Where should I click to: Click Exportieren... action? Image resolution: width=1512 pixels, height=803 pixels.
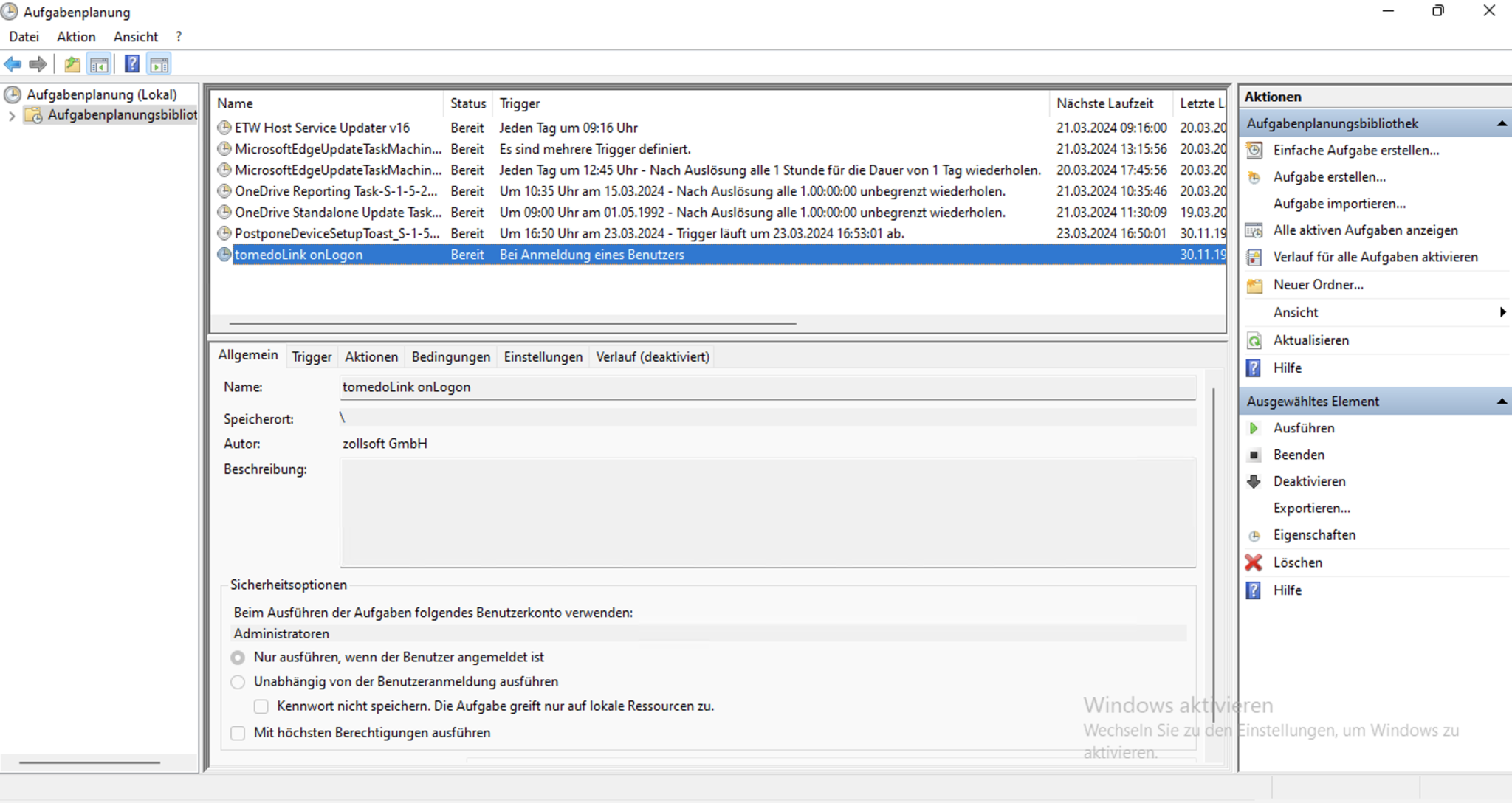pyautogui.click(x=1312, y=509)
